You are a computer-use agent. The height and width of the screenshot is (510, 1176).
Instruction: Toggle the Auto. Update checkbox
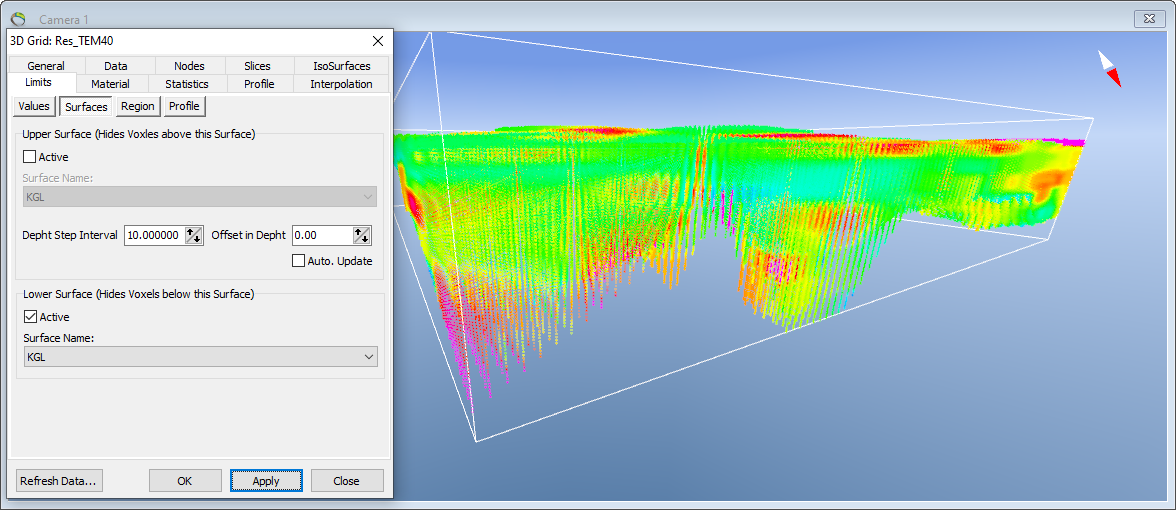coord(298,261)
